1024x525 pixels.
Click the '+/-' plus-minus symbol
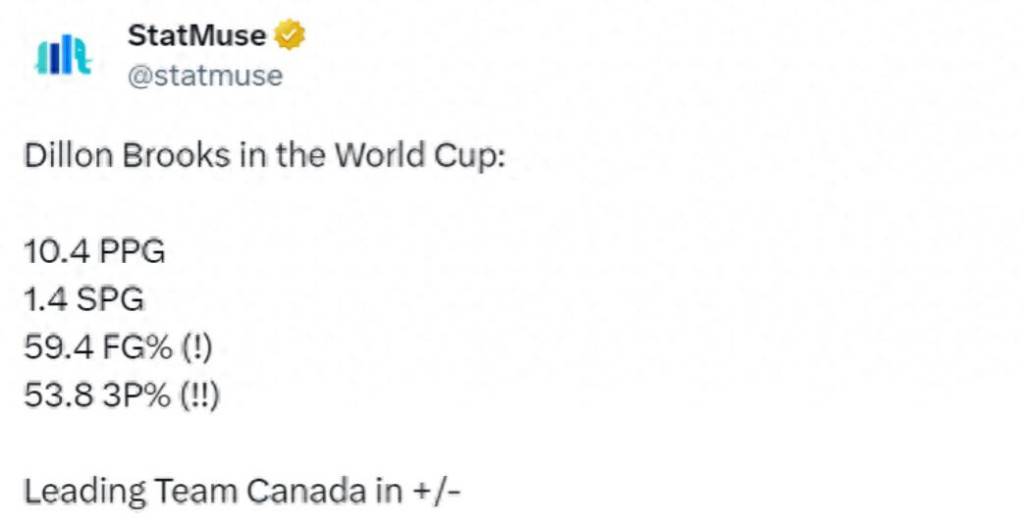pyautogui.click(x=438, y=492)
